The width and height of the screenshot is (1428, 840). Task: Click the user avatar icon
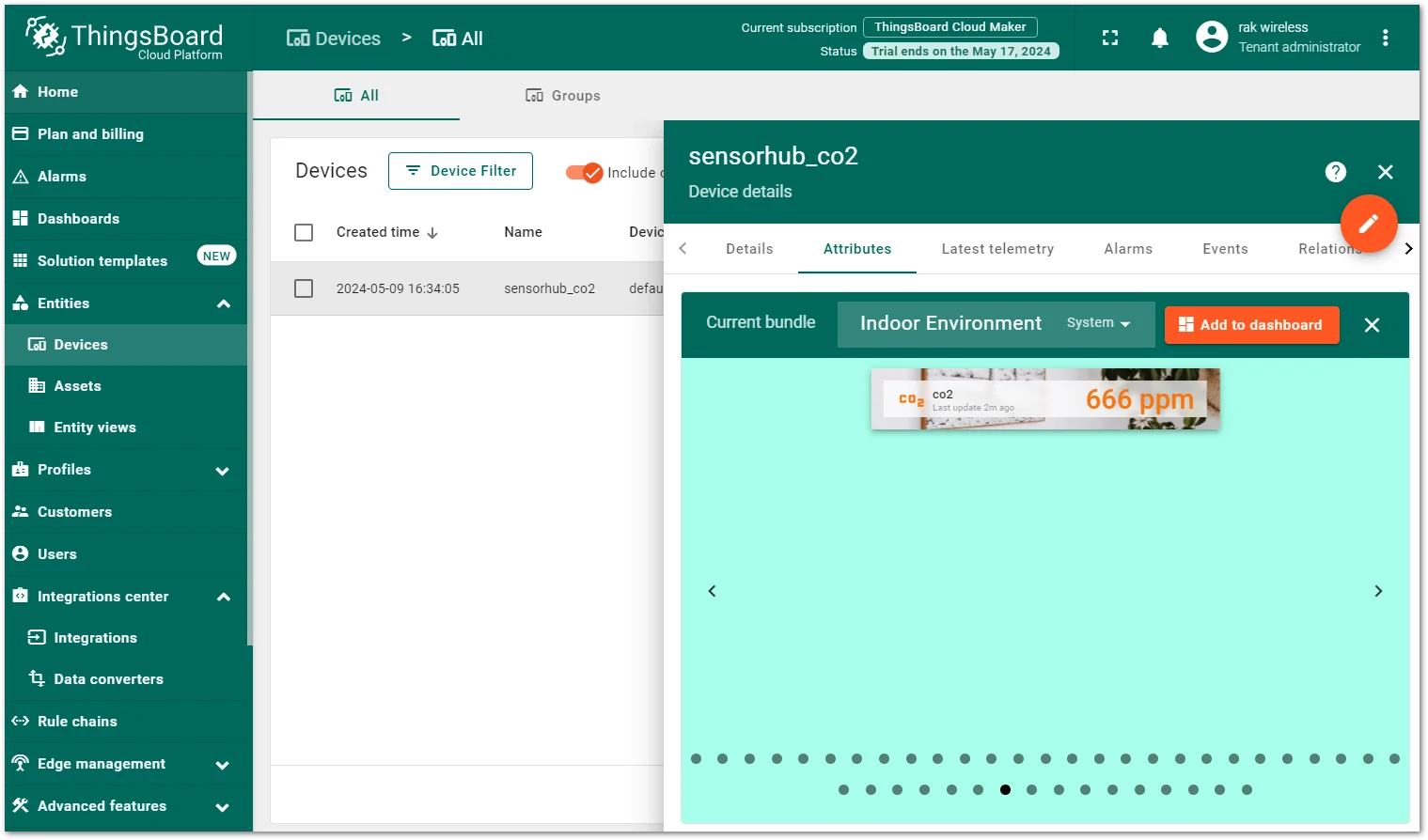click(x=1212, y=37)
